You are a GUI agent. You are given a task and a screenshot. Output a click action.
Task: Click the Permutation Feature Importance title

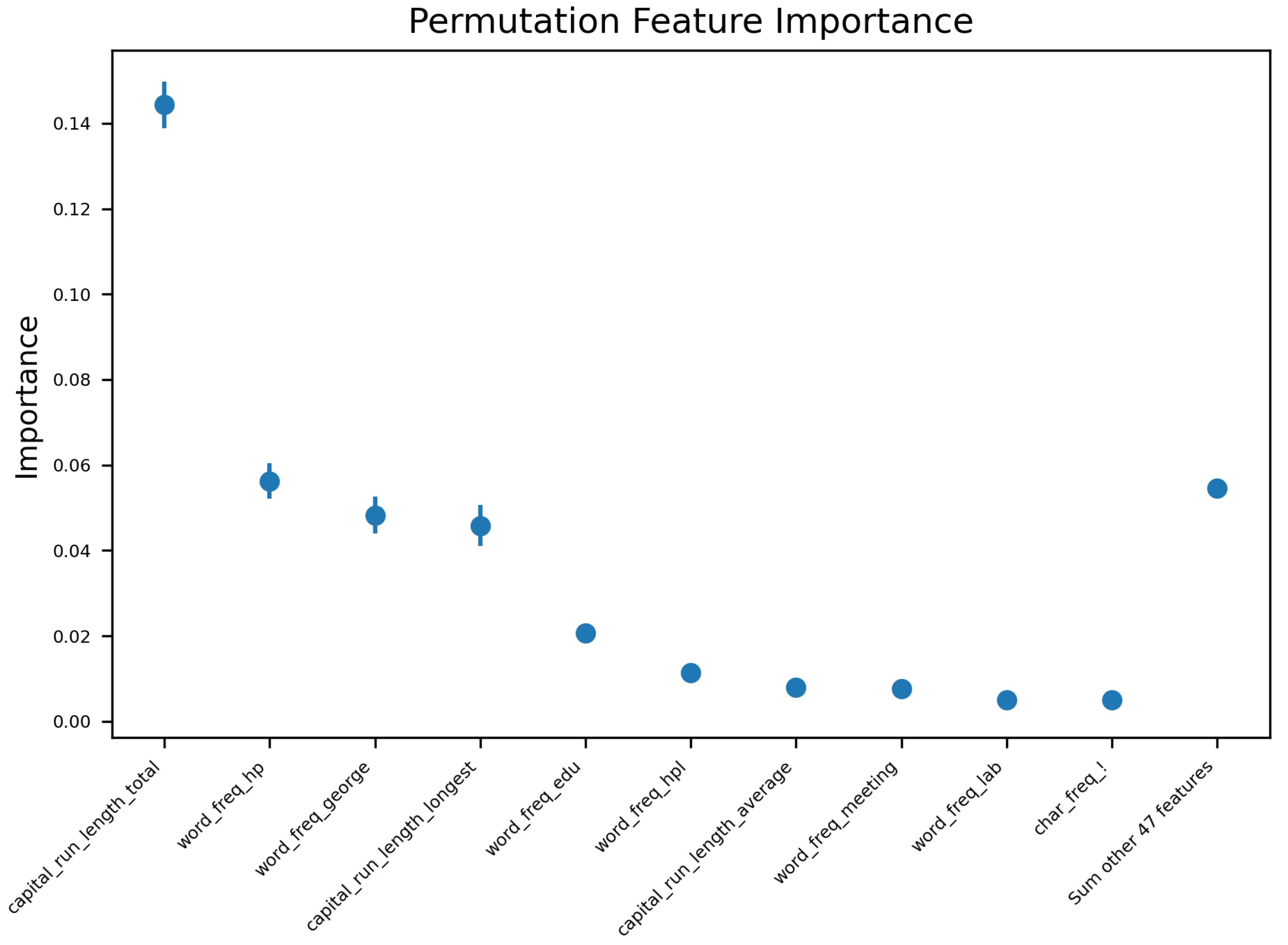click(691, 22)
